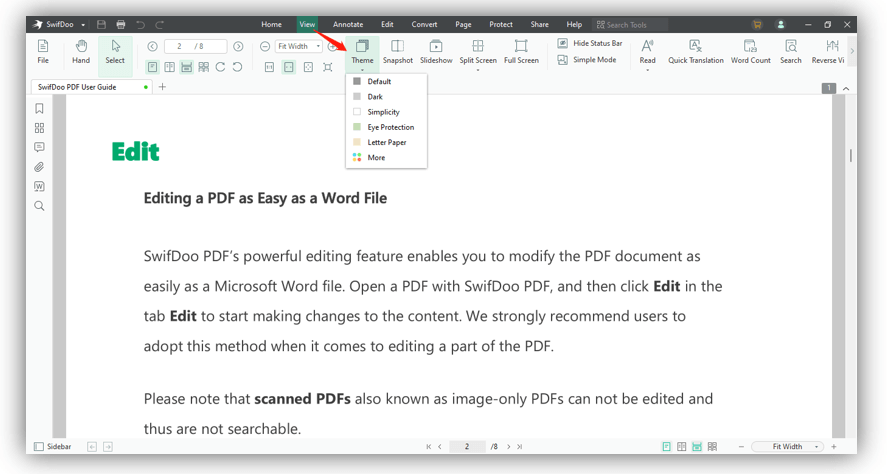Screen dimensions: 887x474
Task: Toggle two-page view in toolbar
Action: point(170,67)
